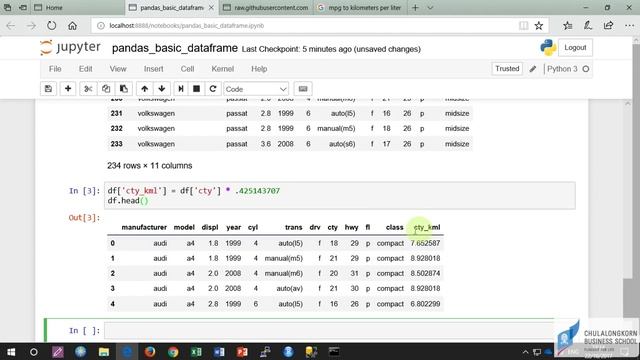640x360 pixels.
Task: Close the pandas_basic_dataframe tab
Action: point(211,7)
